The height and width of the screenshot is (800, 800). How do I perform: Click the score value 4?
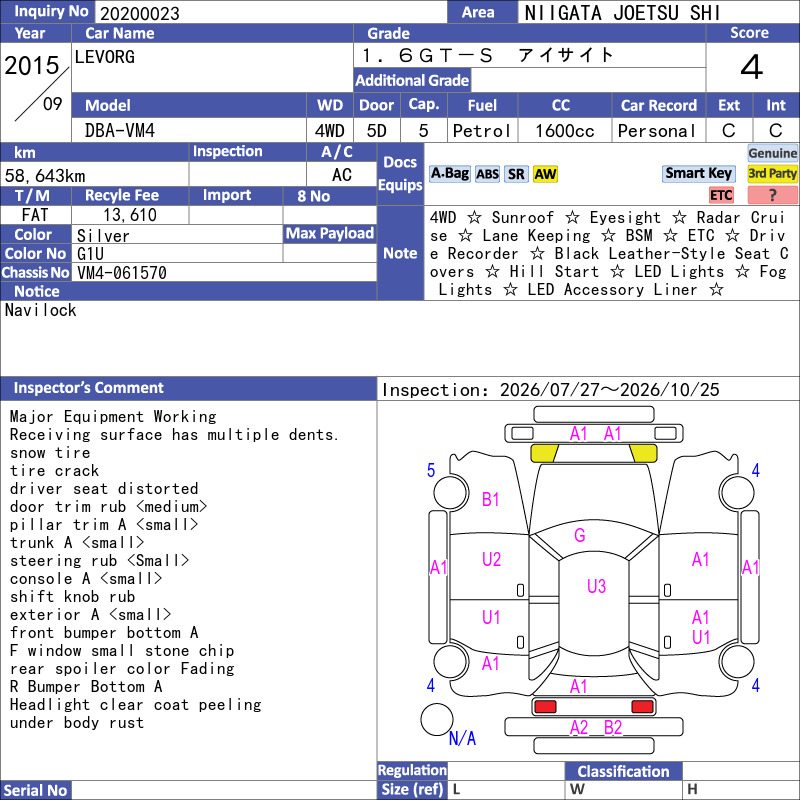point(752,67)
